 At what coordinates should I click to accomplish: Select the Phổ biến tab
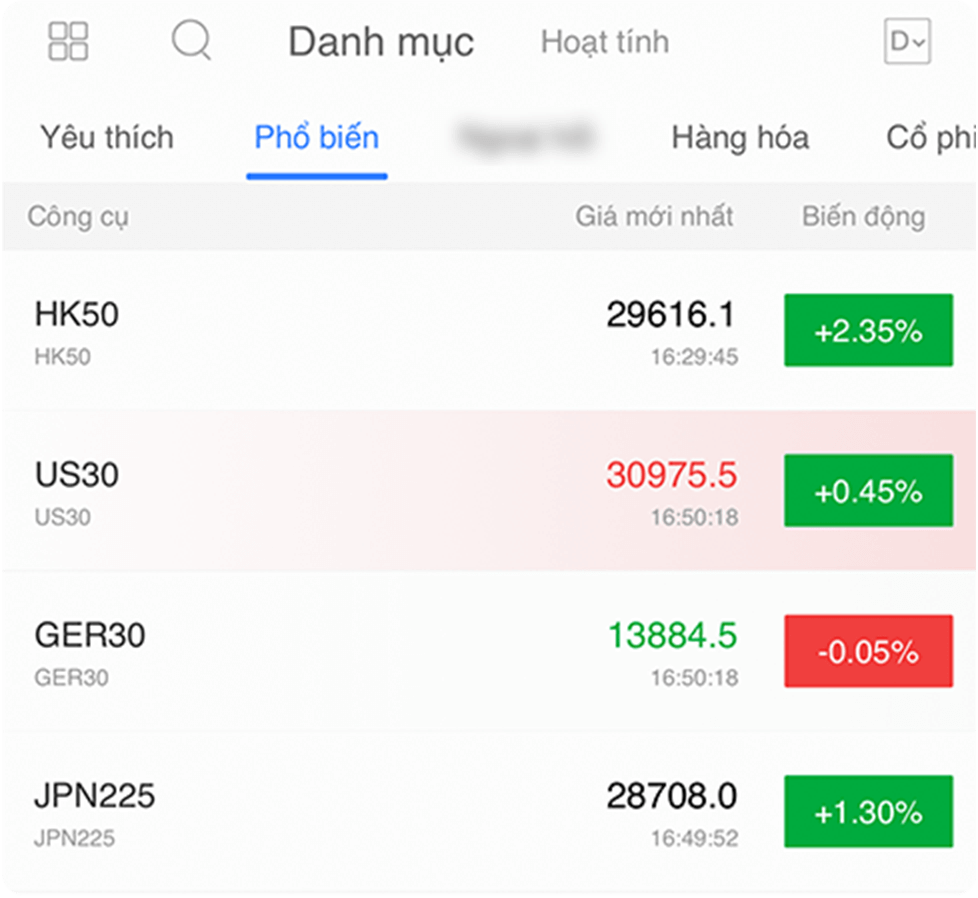tap(316, 137)
